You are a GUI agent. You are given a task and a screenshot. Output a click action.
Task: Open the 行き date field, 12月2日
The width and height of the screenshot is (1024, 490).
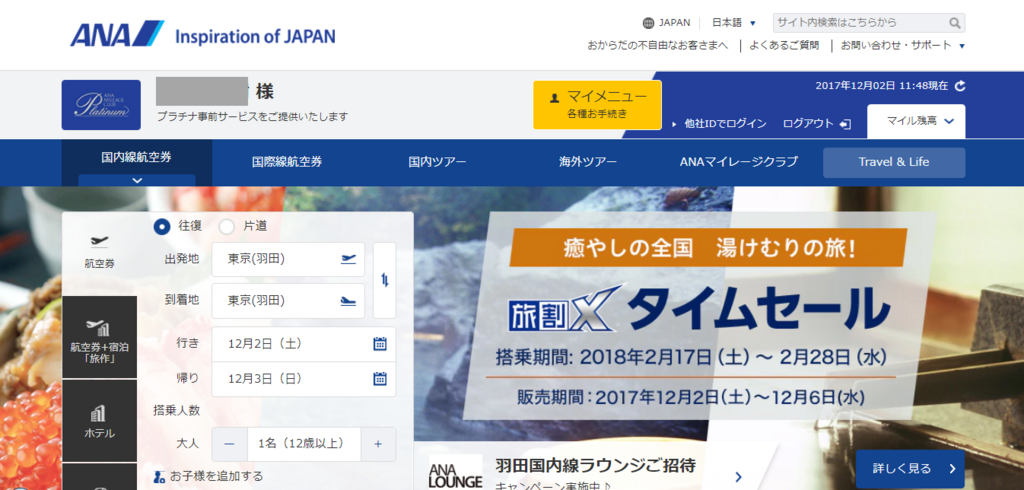[304, 344]
